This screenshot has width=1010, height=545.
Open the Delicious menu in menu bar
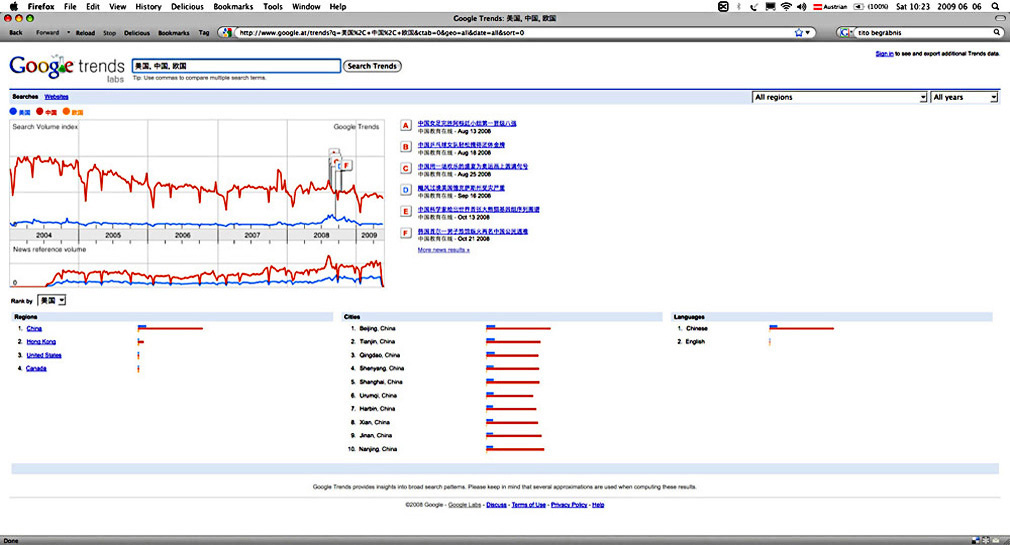[x=187, y=6]
